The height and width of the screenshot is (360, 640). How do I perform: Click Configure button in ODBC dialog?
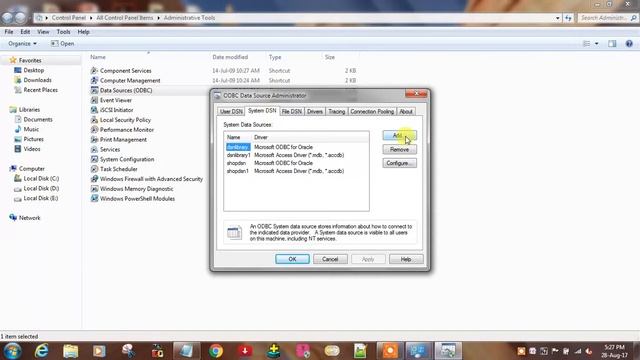coord(400,163)
